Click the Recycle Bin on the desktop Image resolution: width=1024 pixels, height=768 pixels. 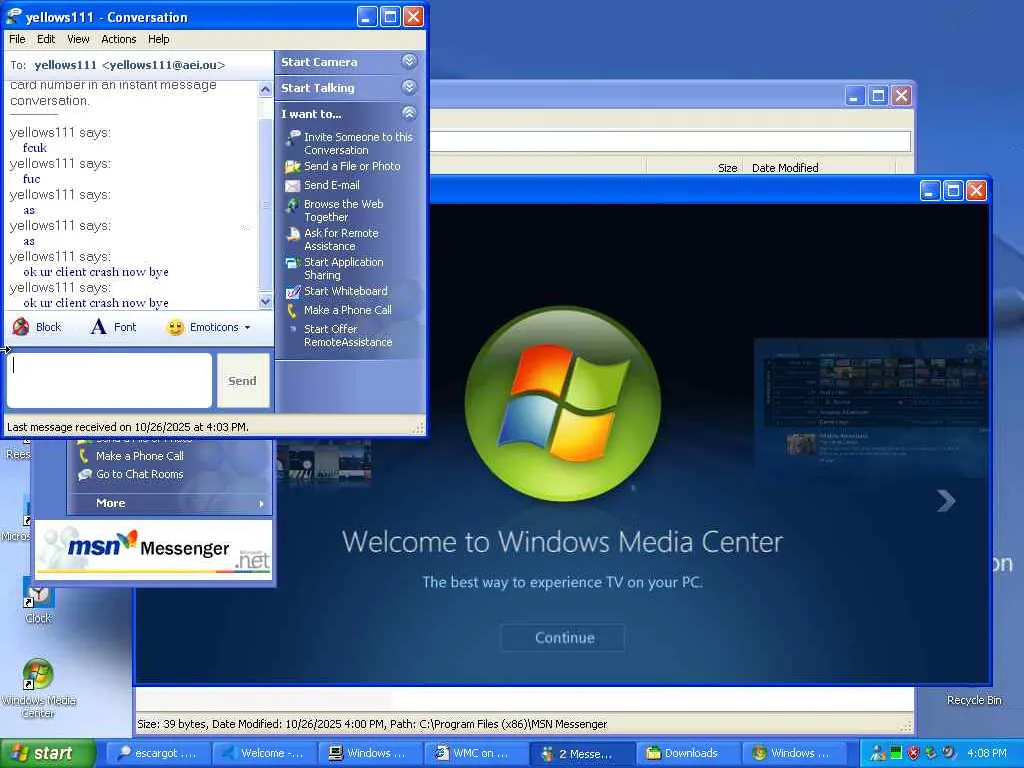pos(974,699)
